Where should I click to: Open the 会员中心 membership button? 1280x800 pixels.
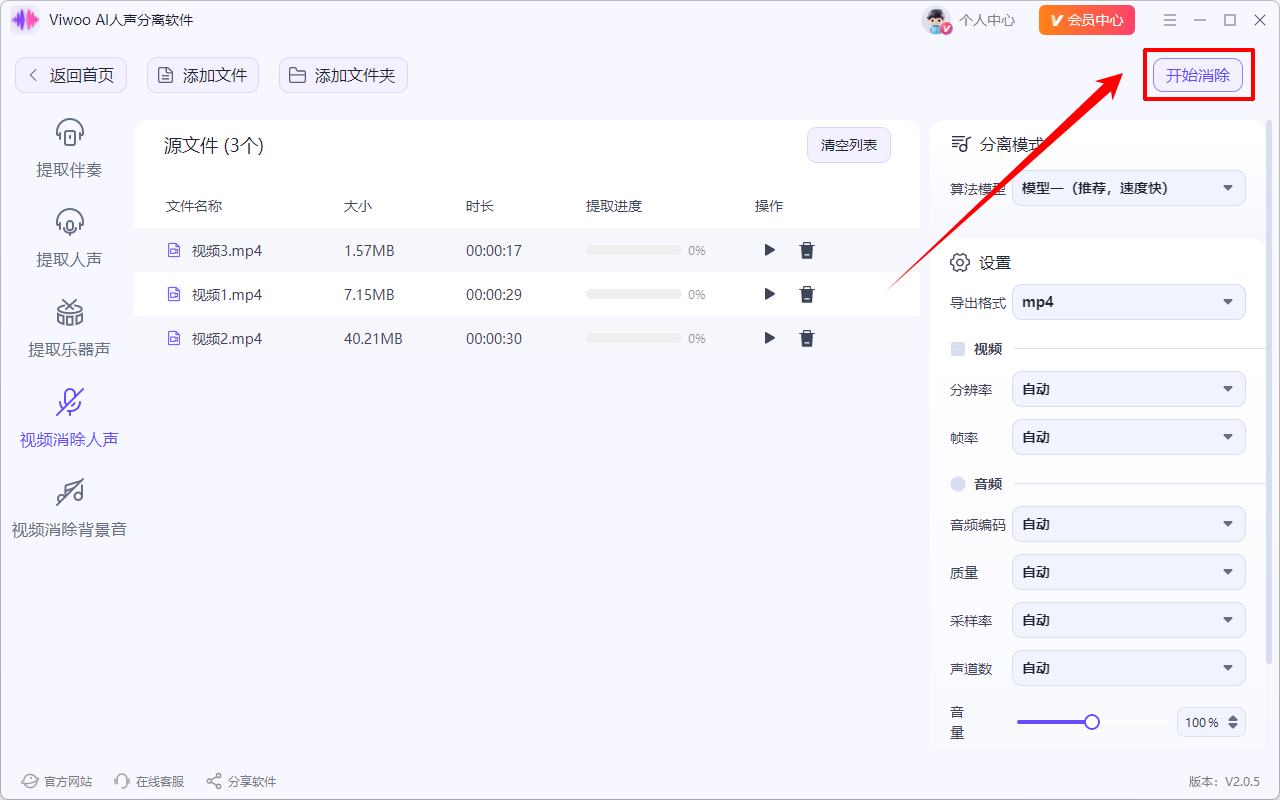pyautogui.click(x=1087, y=20)
